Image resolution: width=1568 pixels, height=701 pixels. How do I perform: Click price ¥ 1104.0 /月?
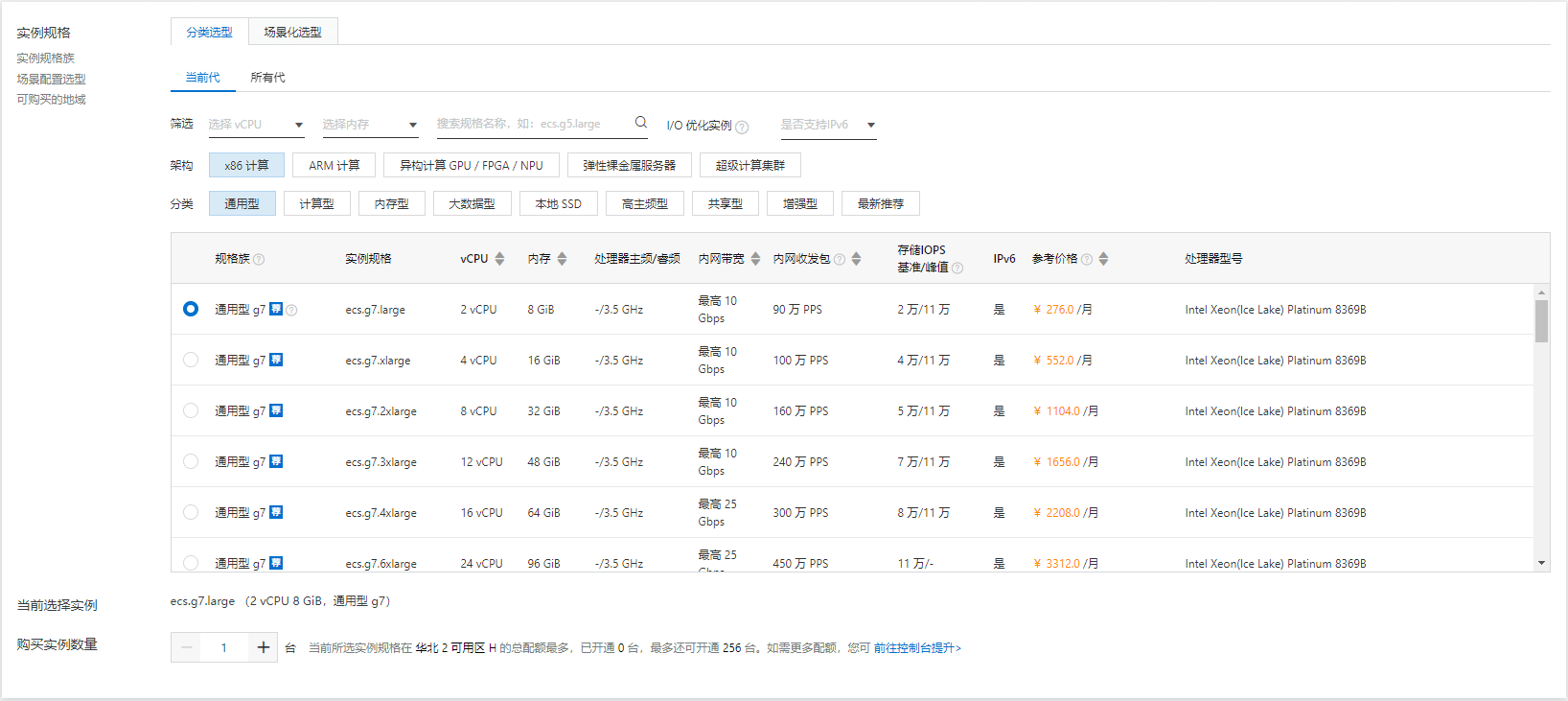[1066, 411]
